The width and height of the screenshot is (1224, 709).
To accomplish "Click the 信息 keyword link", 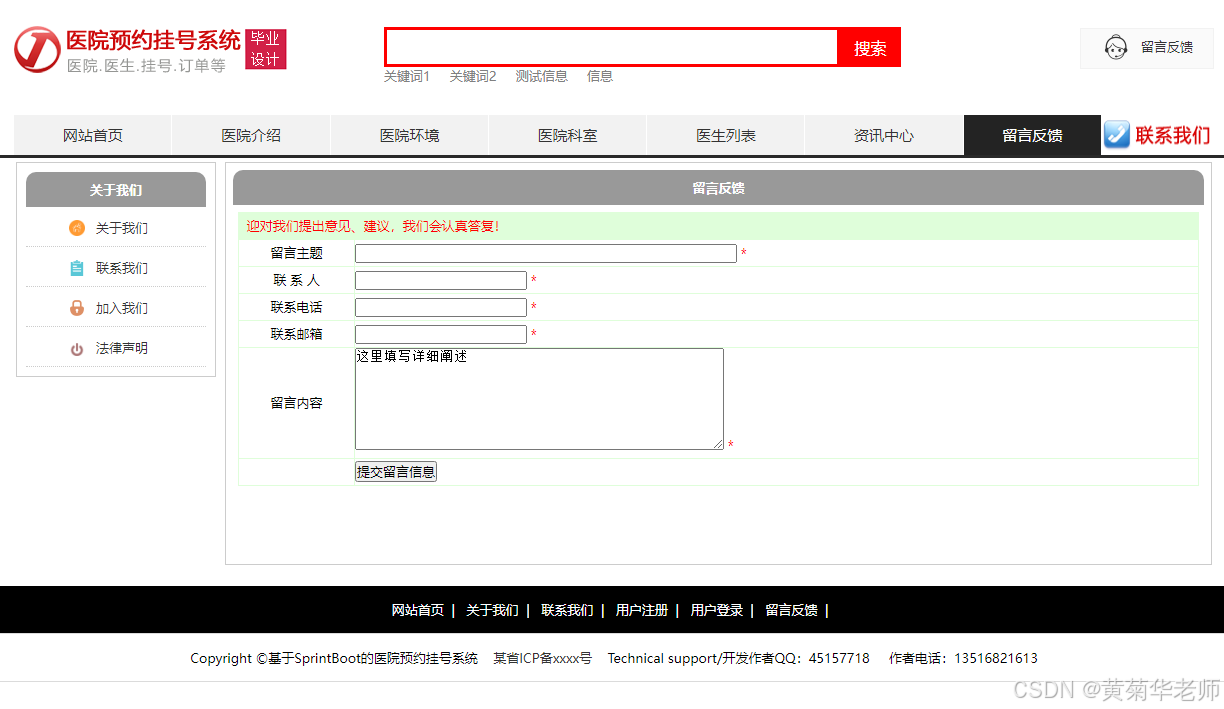I will coord(600,76).
